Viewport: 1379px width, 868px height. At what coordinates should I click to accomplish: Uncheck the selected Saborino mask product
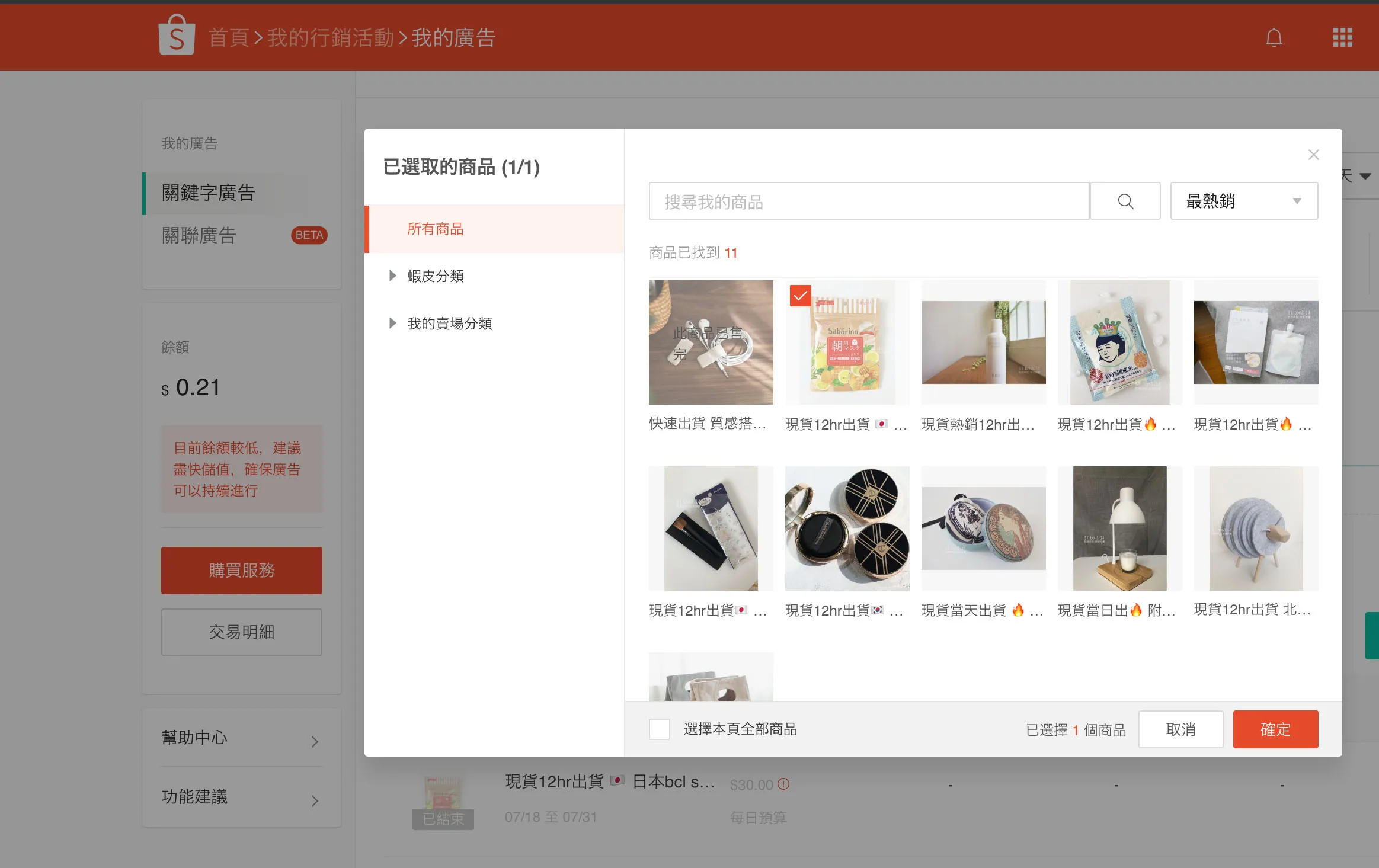800,296
